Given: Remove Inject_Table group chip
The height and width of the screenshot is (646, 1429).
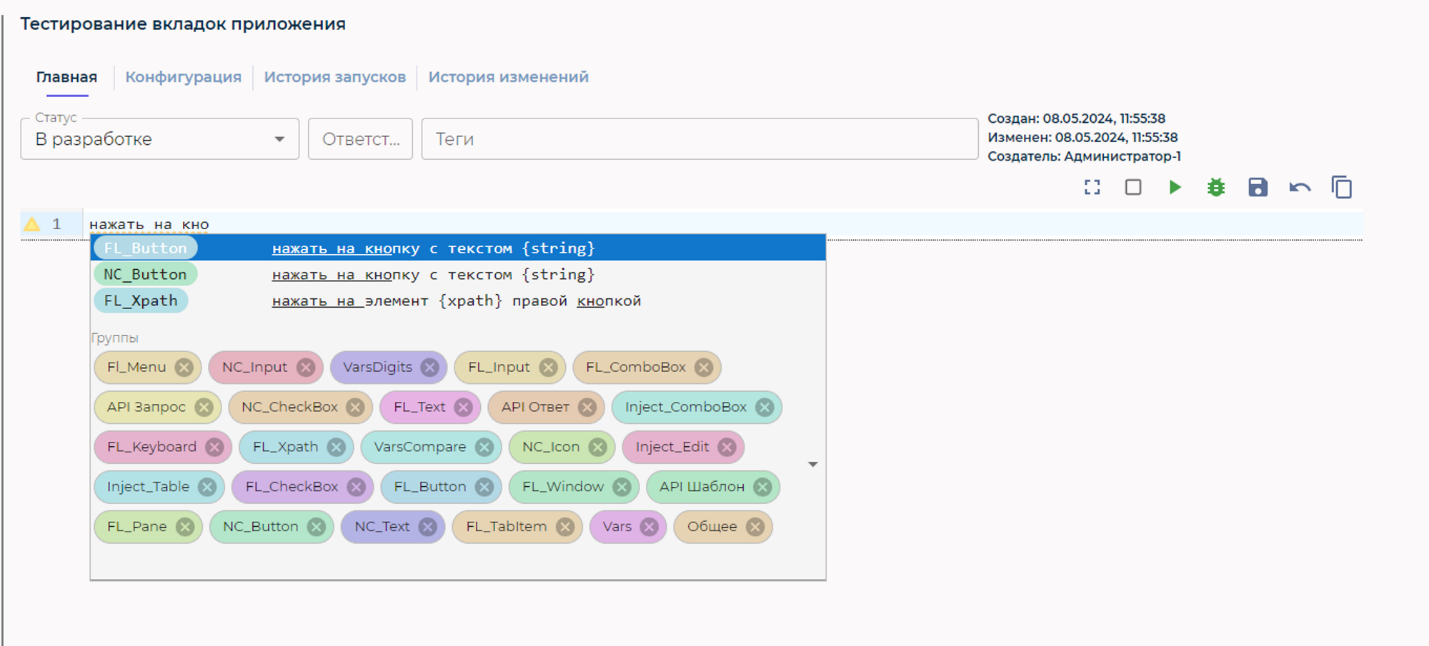Looking at the screenshot, I should (207, 487).
